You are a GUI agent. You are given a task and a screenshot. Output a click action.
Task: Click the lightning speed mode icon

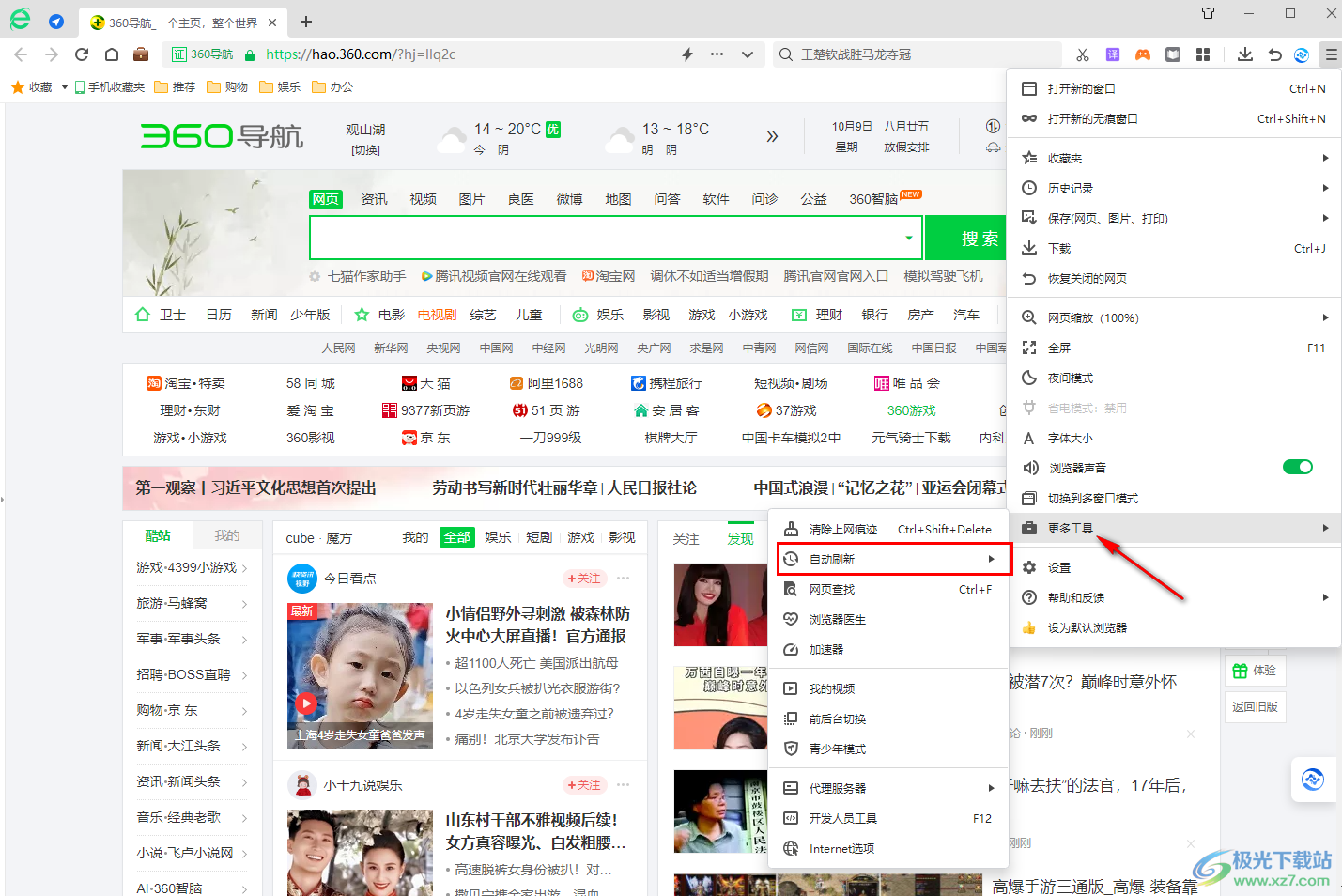coord(687,54)
